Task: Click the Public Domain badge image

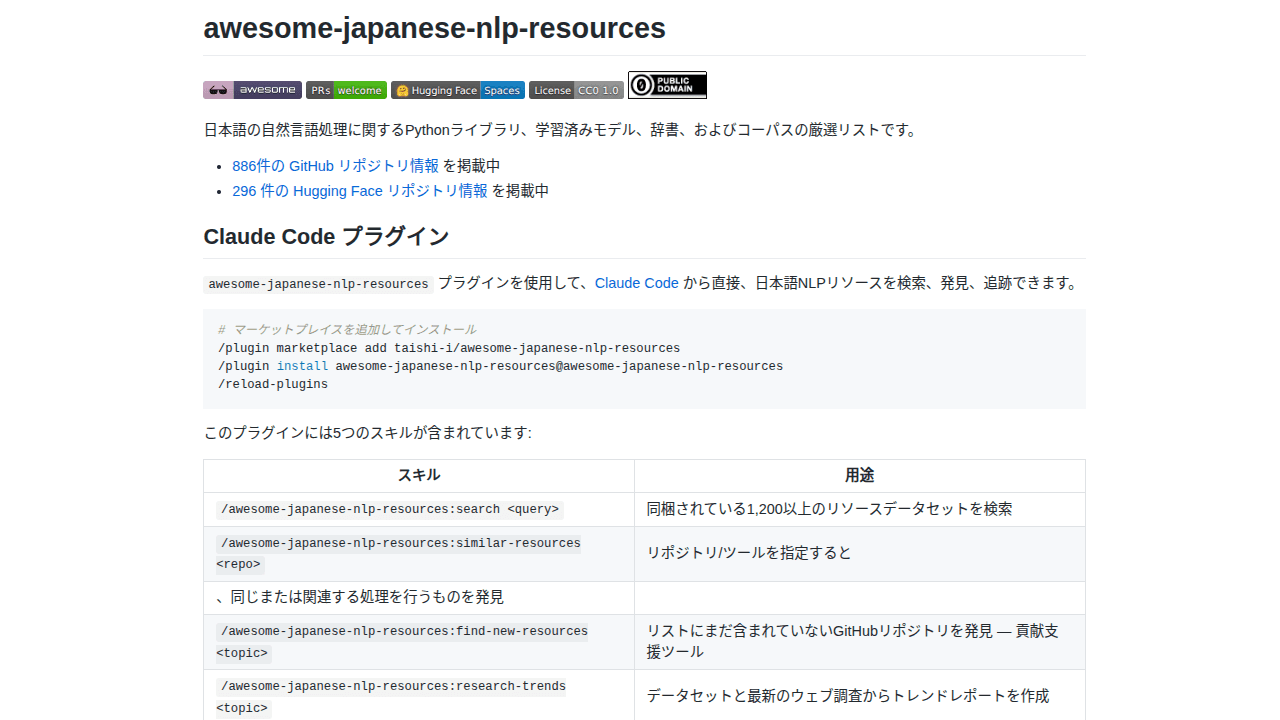Action: [667, 85]
